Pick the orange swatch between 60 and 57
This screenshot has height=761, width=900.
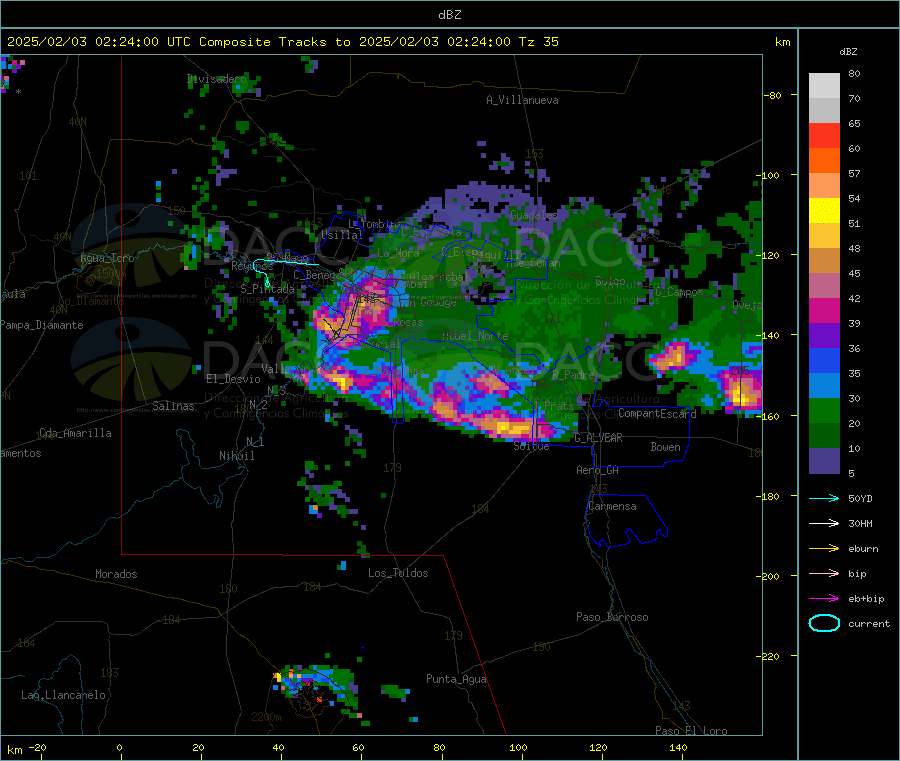(x=824, y=161)
